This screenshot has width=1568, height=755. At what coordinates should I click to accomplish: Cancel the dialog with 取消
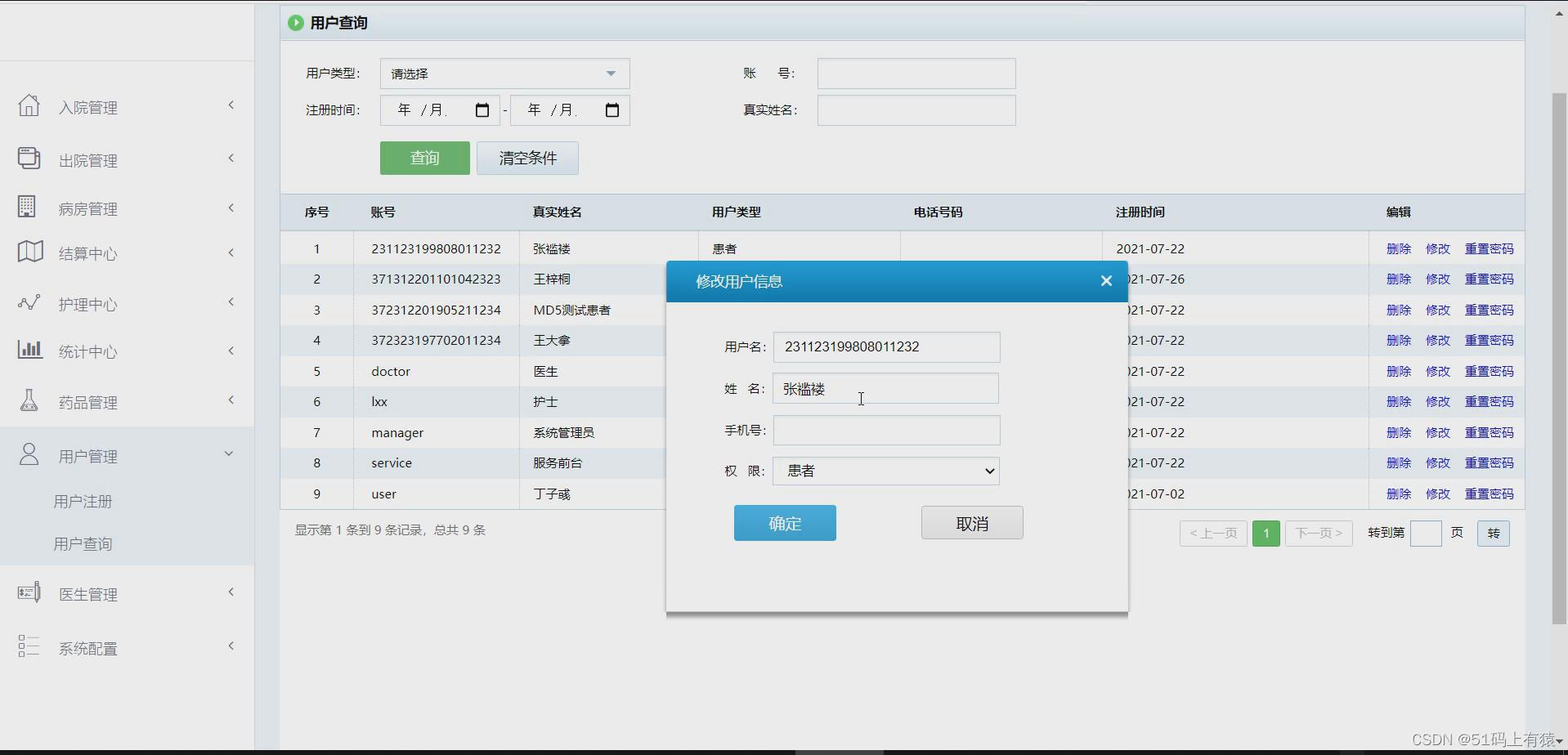tap(972, 523)
